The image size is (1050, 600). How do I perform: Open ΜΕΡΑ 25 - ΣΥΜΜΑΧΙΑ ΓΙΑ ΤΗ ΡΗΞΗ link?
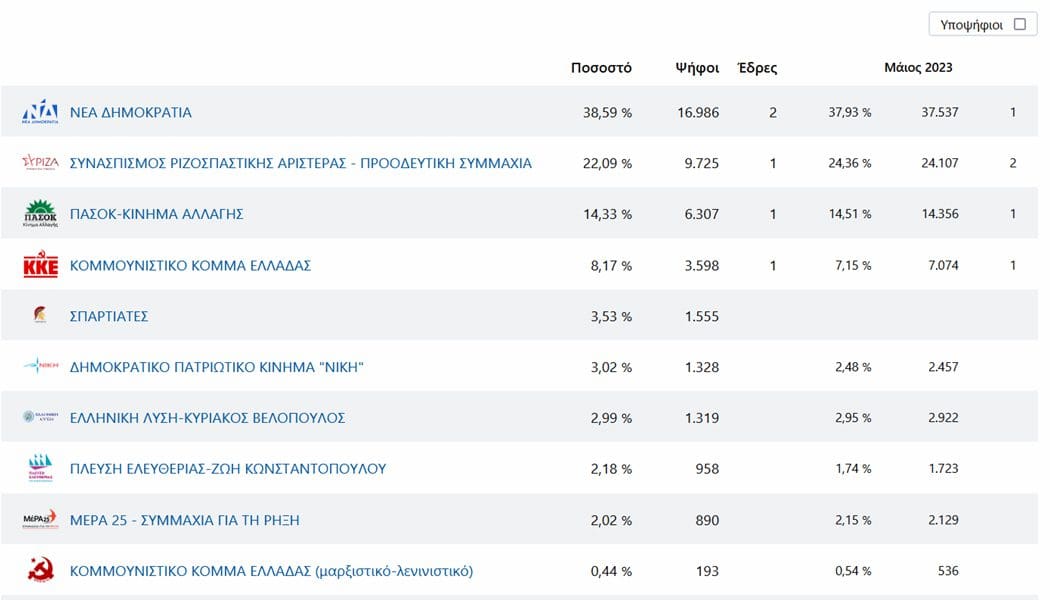pos(185,520)
